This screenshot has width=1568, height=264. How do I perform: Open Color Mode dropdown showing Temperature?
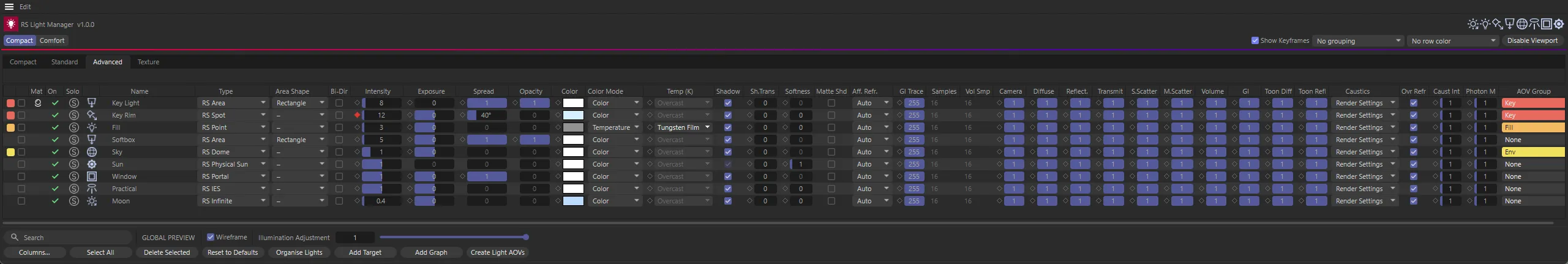pos(615,127)
